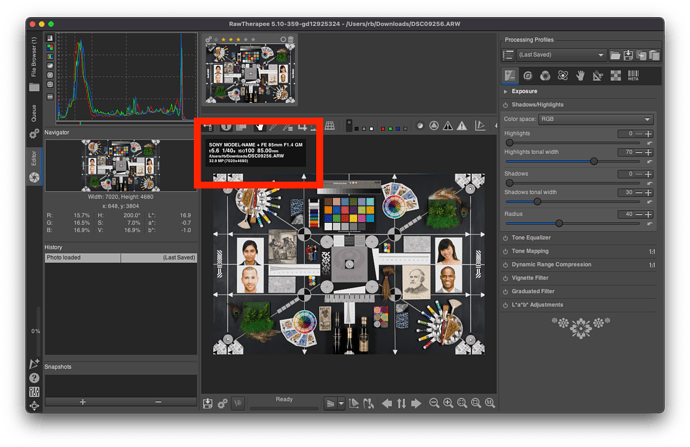Viewport: 690px width, 447px height.
Task: Toggle the Shadows/Highlights power button
Action: click(x=507, y=104)
